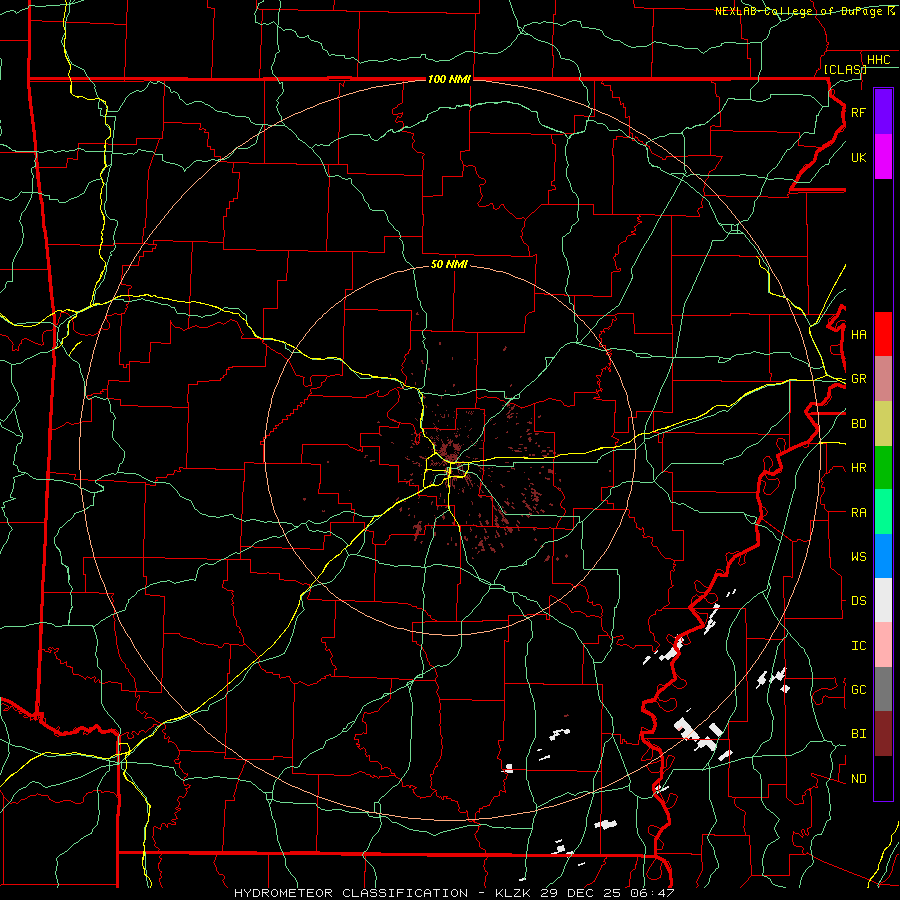Image resolution: width=900 pixels, height=900 pixels.
Task: Select the "BI" legend label
Action: 858,734
